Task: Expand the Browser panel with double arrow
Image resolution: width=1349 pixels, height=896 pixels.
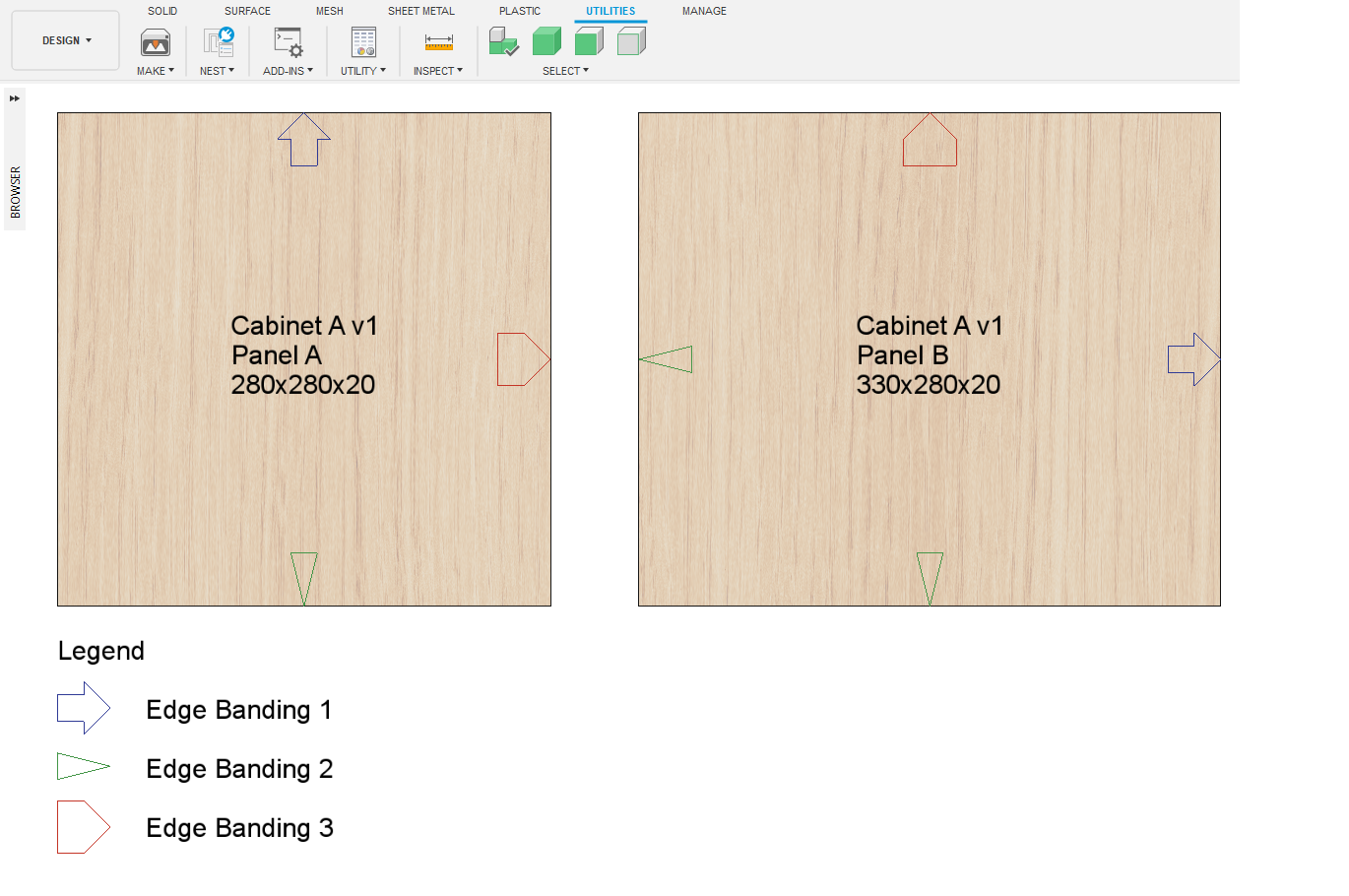Action: [15, 98]
